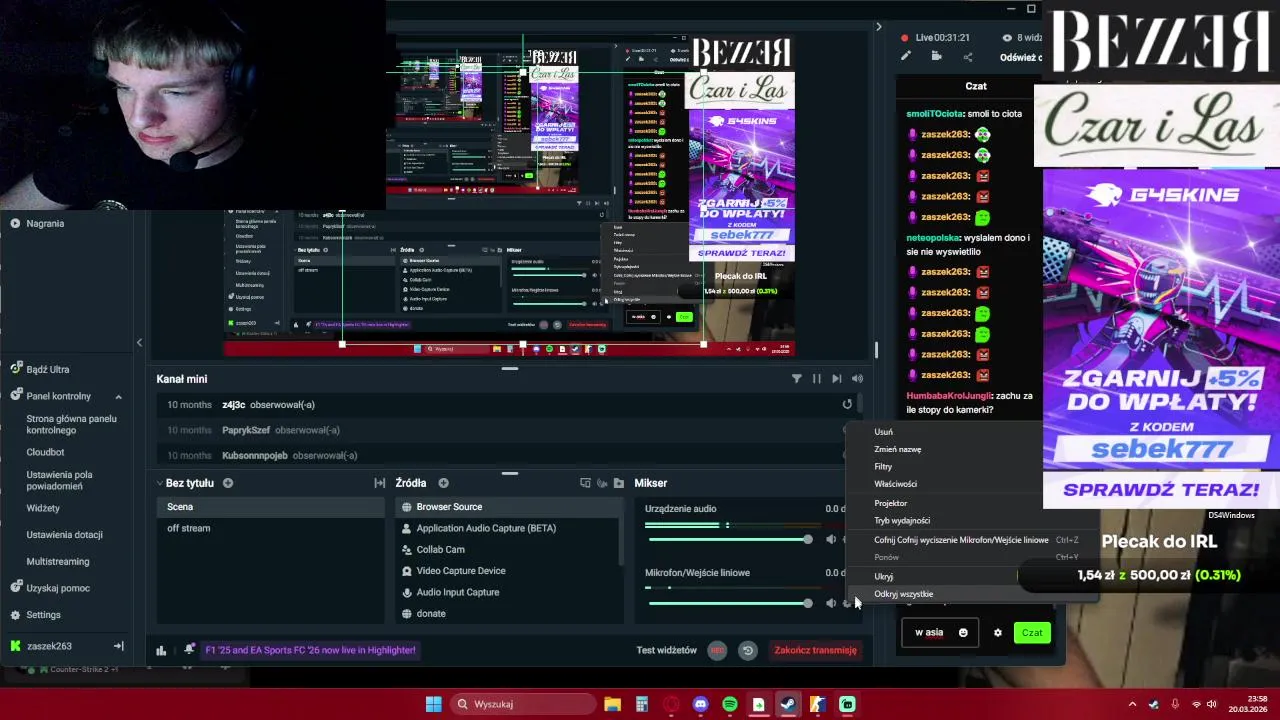The width and height of the screenshot is (1280, 720).
Task: Add a new source with plus icon
Action: coord(443,483)
